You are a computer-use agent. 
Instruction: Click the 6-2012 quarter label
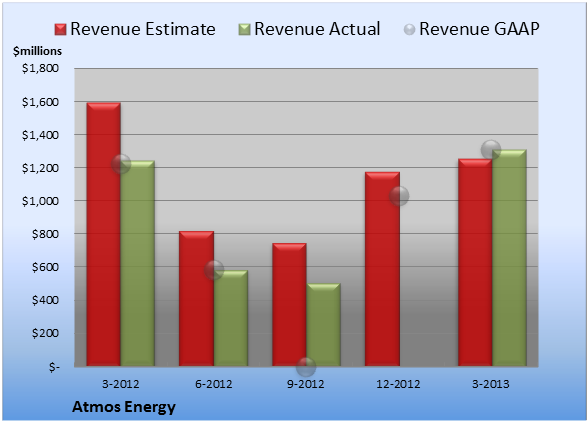pyautogui.click(x=214, y=384)
